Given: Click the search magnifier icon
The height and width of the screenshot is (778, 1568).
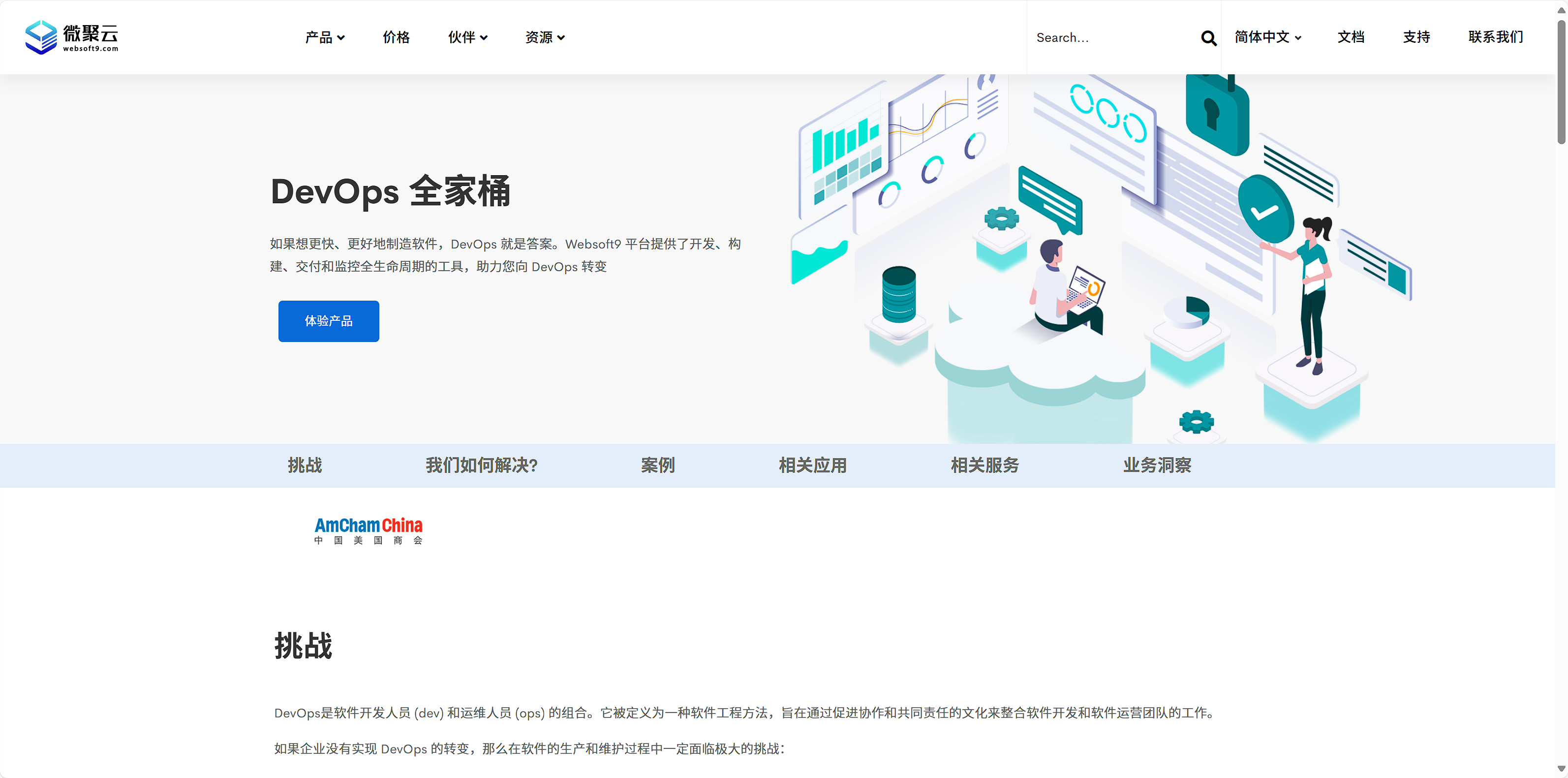Looking at the screenshot, I should click(x=1208, y=38).
